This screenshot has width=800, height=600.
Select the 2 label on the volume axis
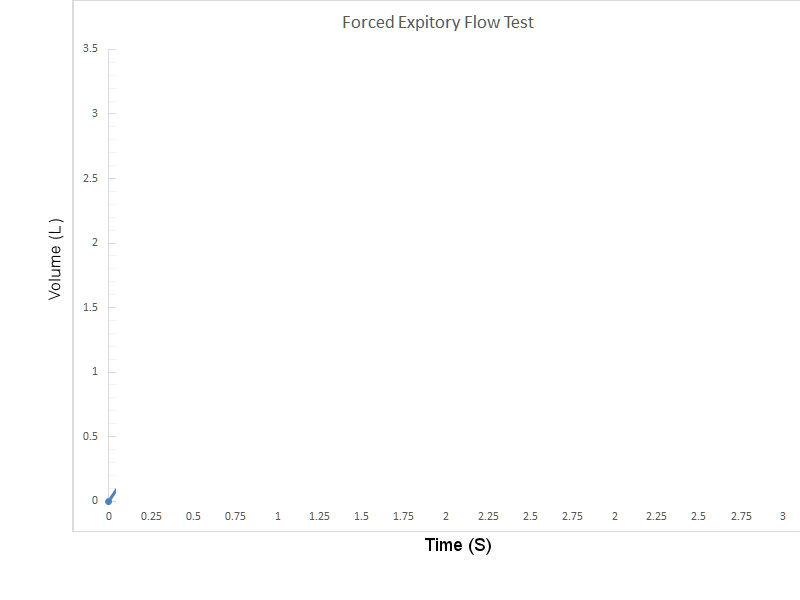(x=94, y=242)
